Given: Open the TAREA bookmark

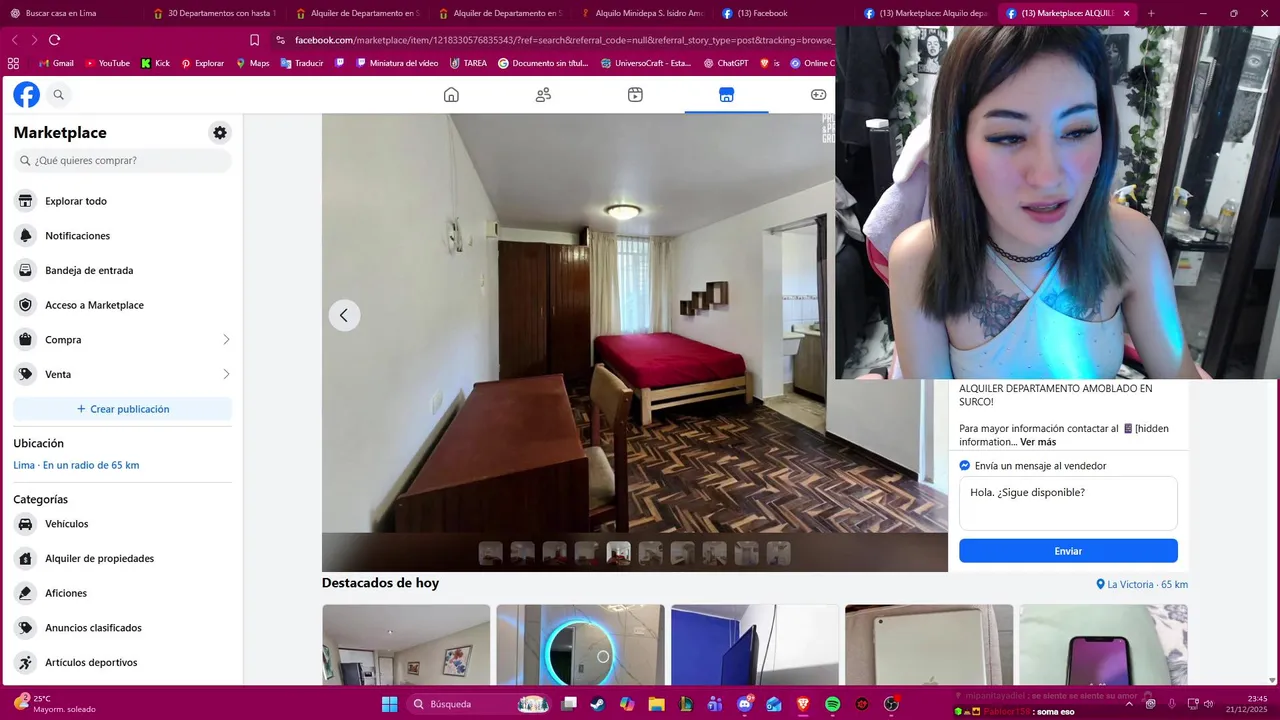Looking at the screenshot, I should [x=468, y=63].
